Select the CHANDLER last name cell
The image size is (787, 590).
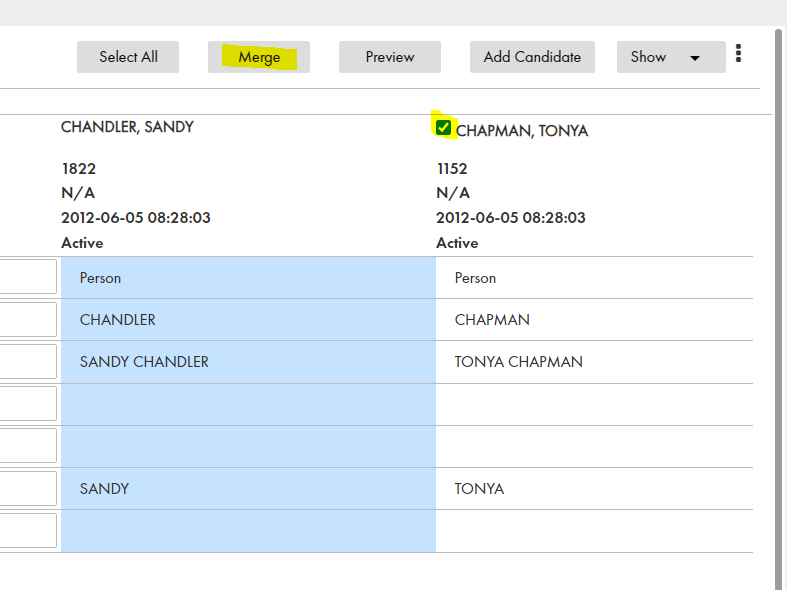tap(248, 320)
